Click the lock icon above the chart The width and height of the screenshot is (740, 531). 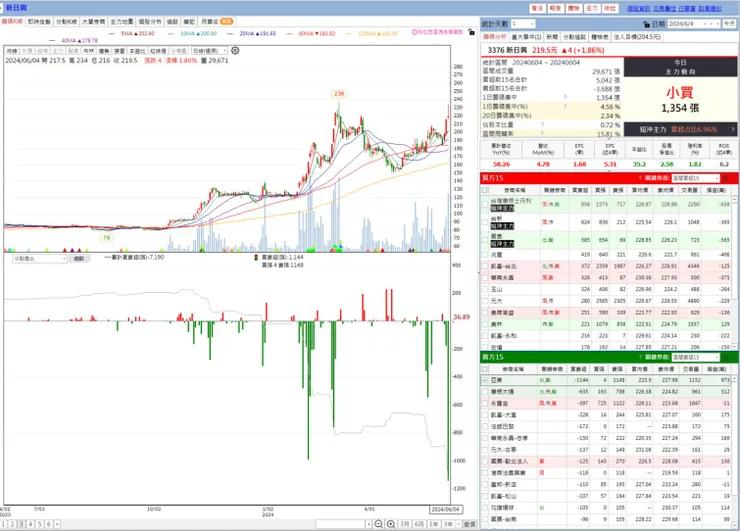471,32
